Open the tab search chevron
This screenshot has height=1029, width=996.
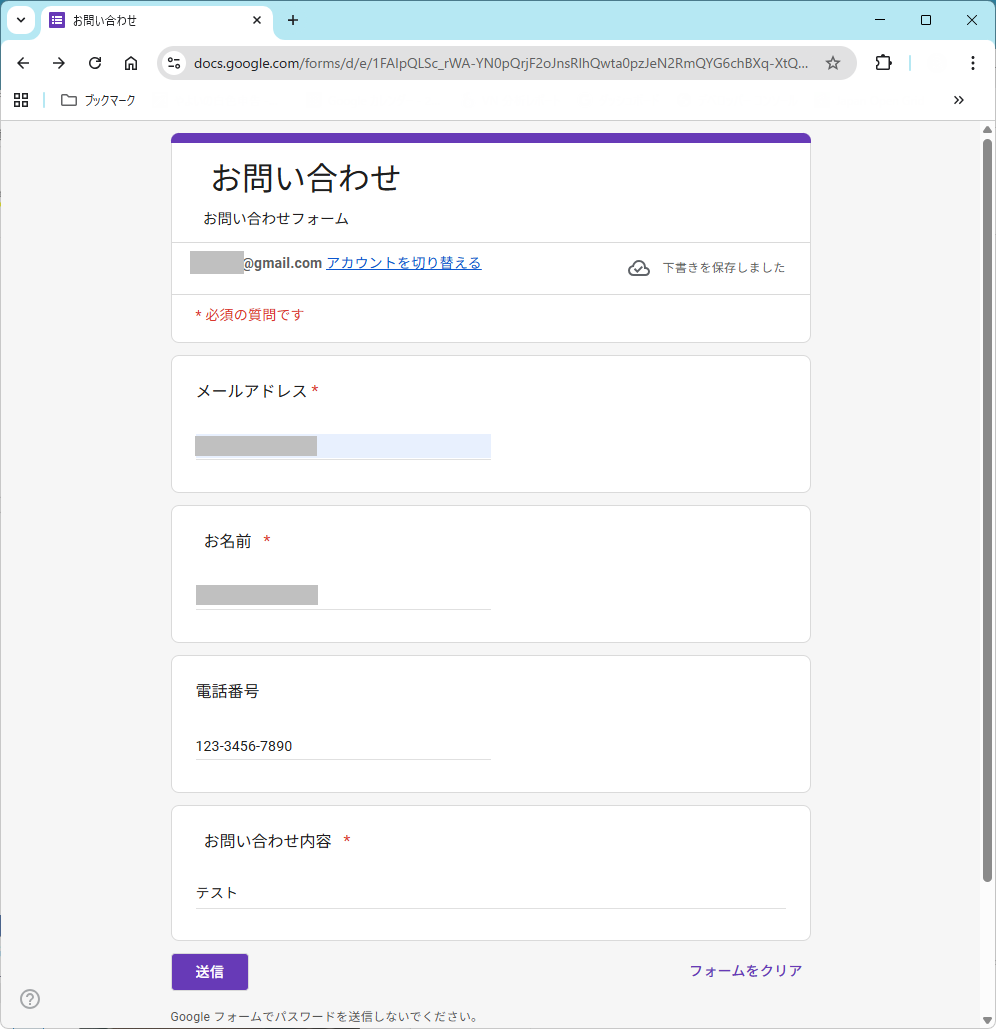click(x=21, y=20)
